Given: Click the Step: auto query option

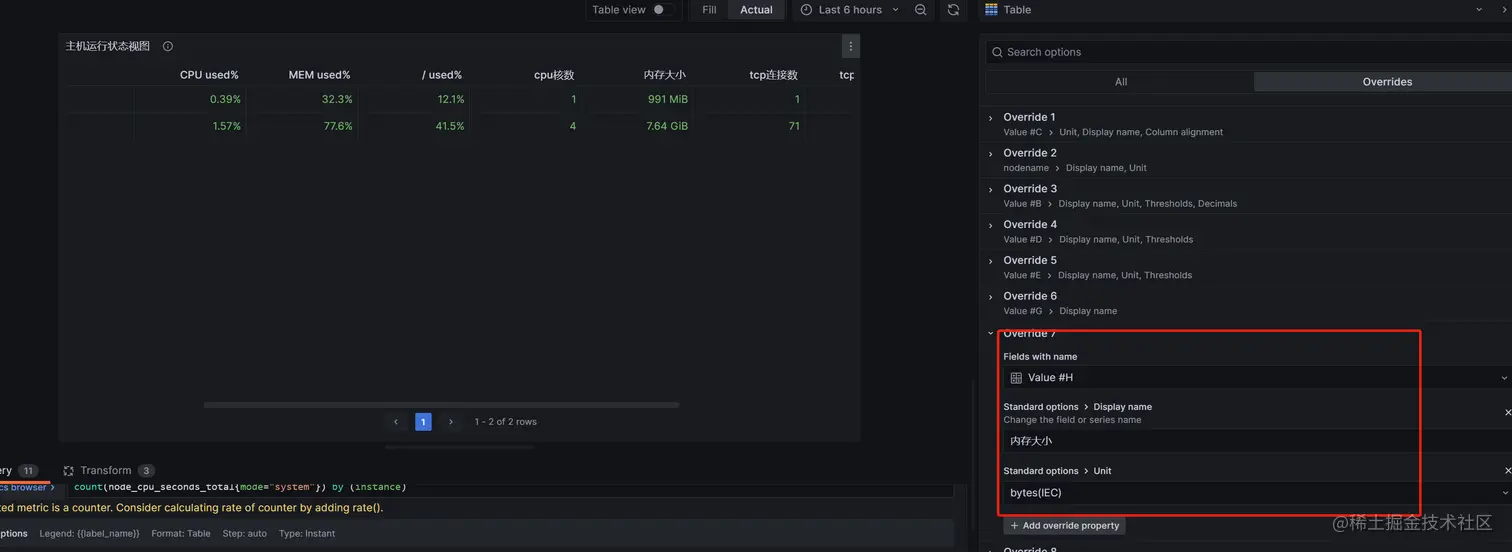Looking at the screenshot, I should coord(244,534).
